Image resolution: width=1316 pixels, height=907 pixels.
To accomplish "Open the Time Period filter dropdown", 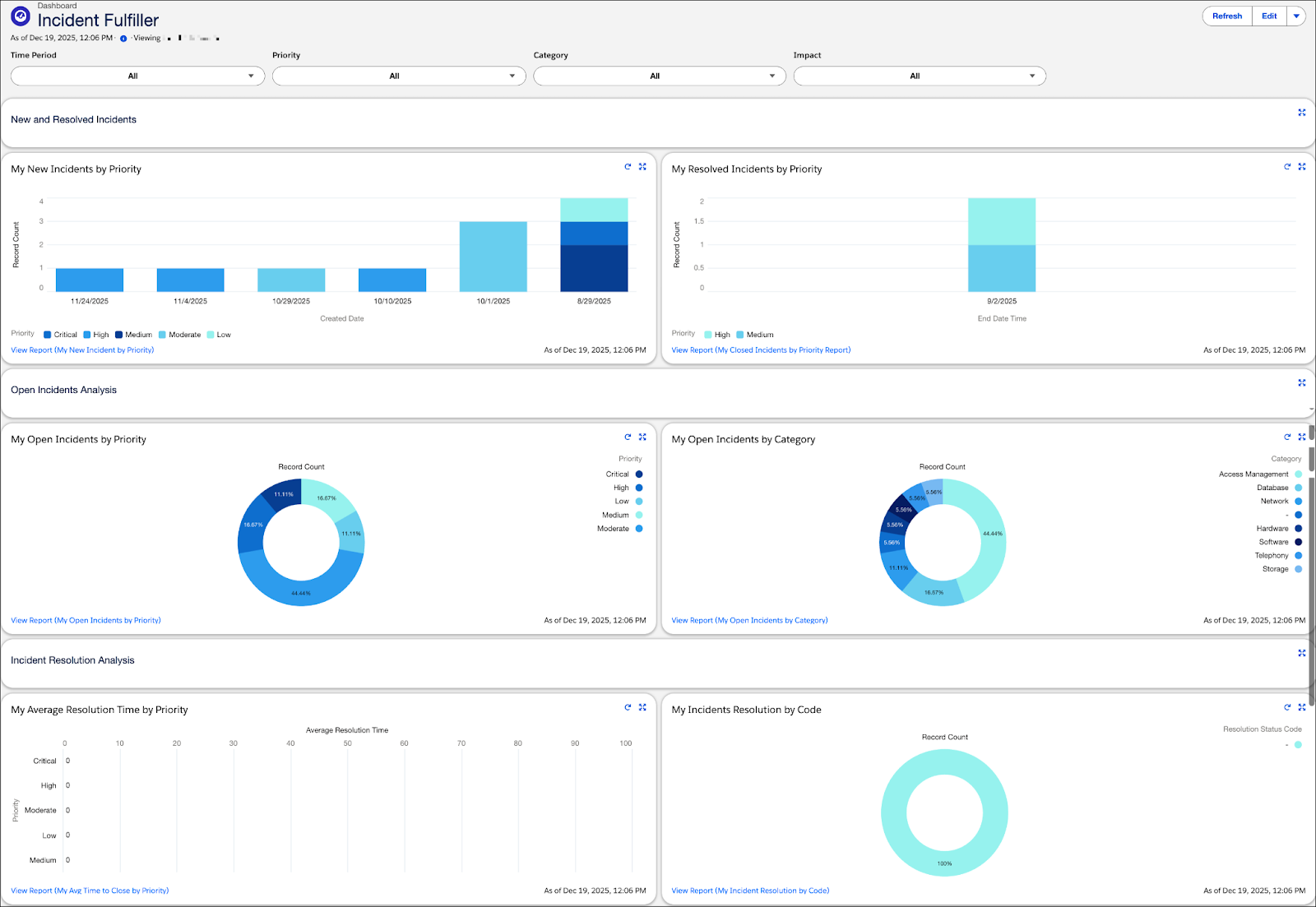I will point(137,76).
